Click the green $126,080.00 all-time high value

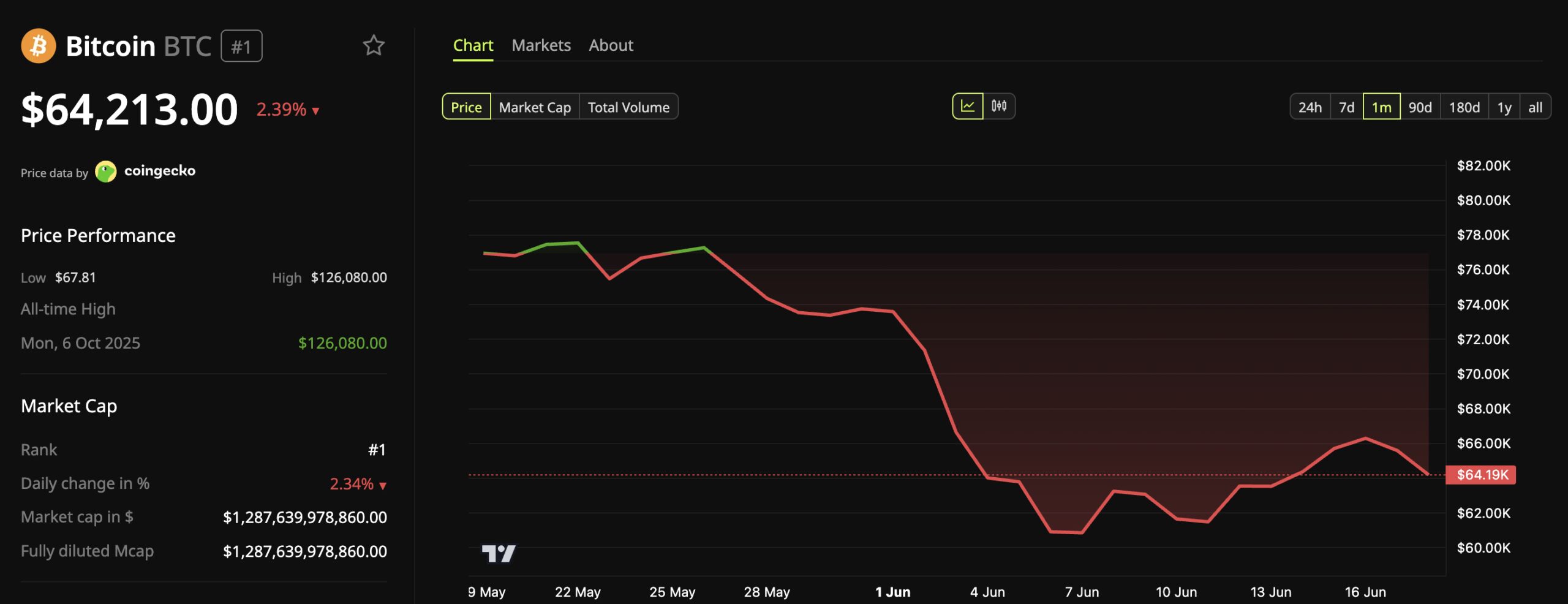tap(342, 343)
